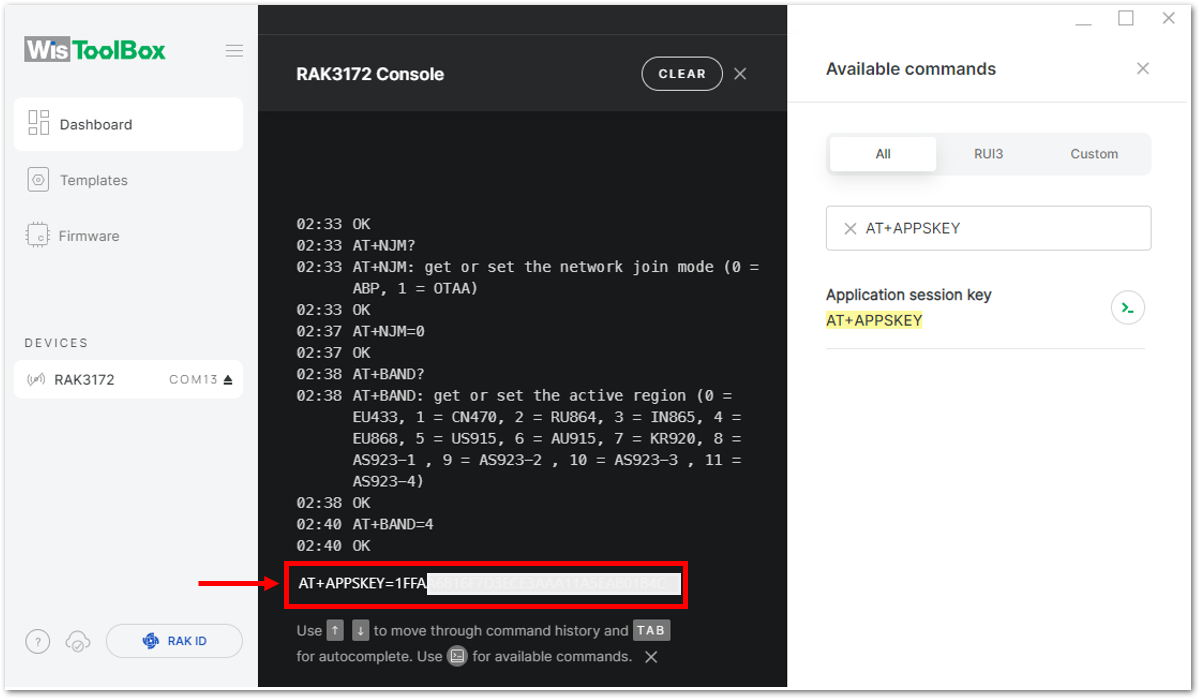Click the command search field
The image size is (1200, 699).
point(988,228)
